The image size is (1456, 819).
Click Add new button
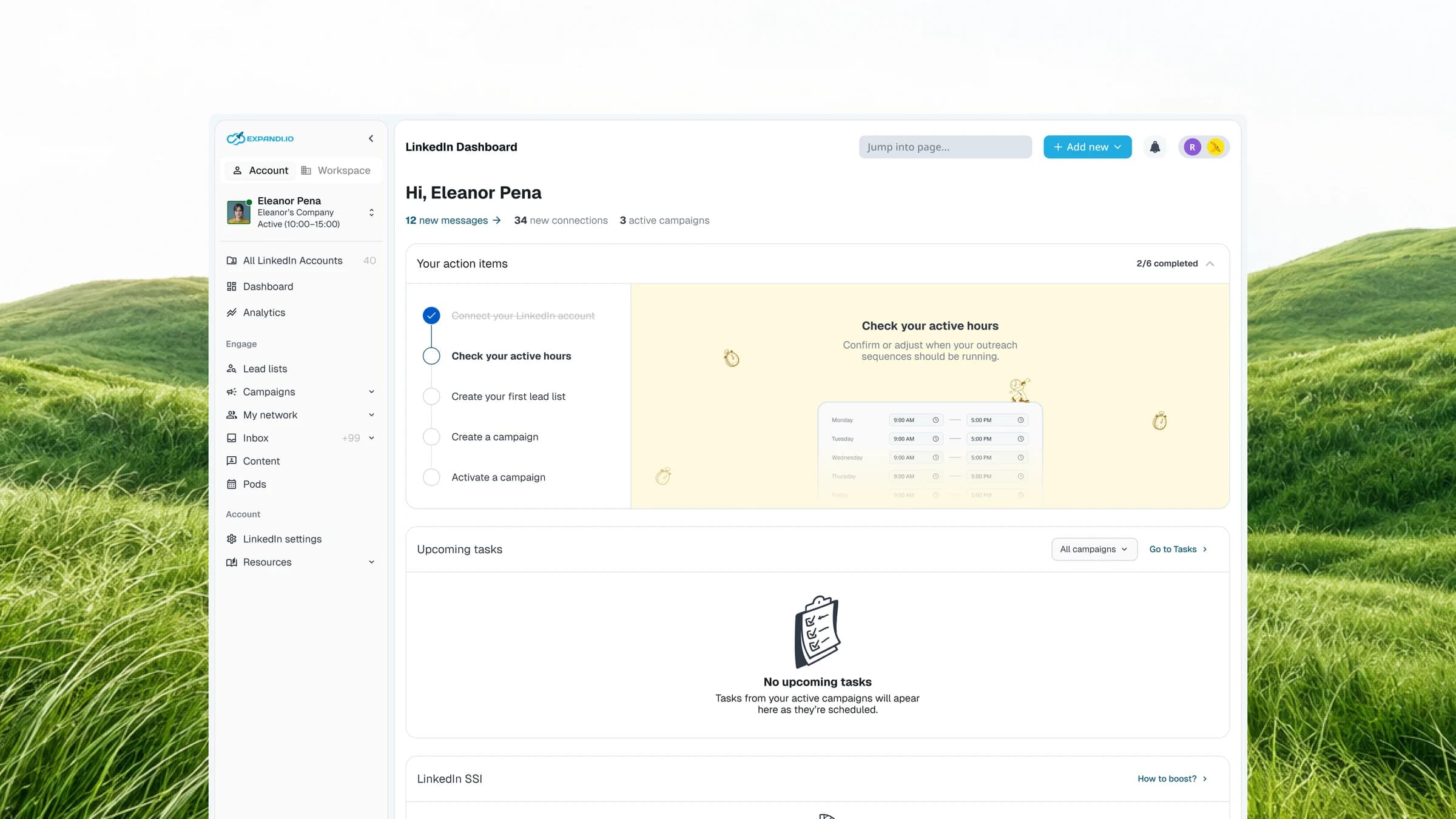tap(1087, 147)
